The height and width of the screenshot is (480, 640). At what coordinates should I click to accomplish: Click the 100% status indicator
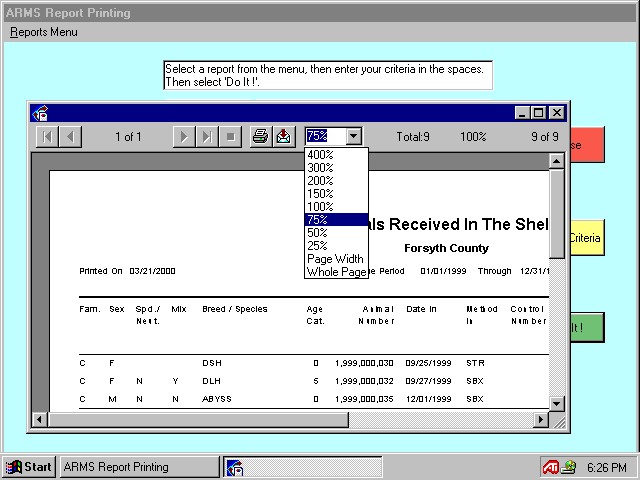(473, 136)
